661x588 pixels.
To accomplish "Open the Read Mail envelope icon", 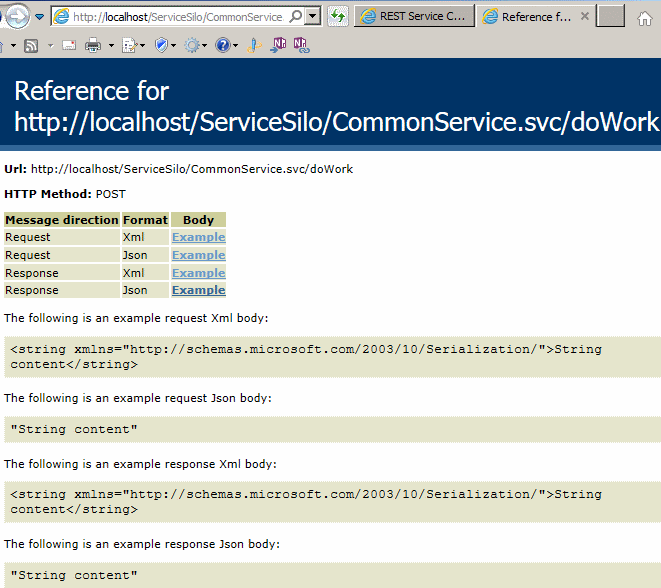I will point(68,45).
